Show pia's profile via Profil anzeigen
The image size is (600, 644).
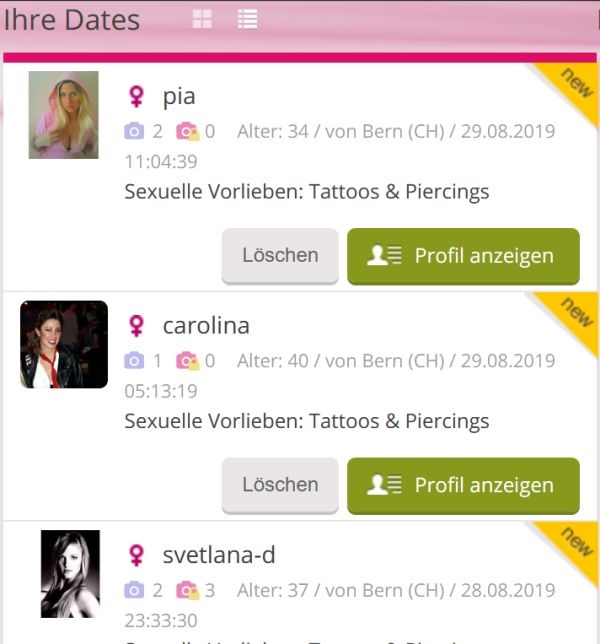463,256
